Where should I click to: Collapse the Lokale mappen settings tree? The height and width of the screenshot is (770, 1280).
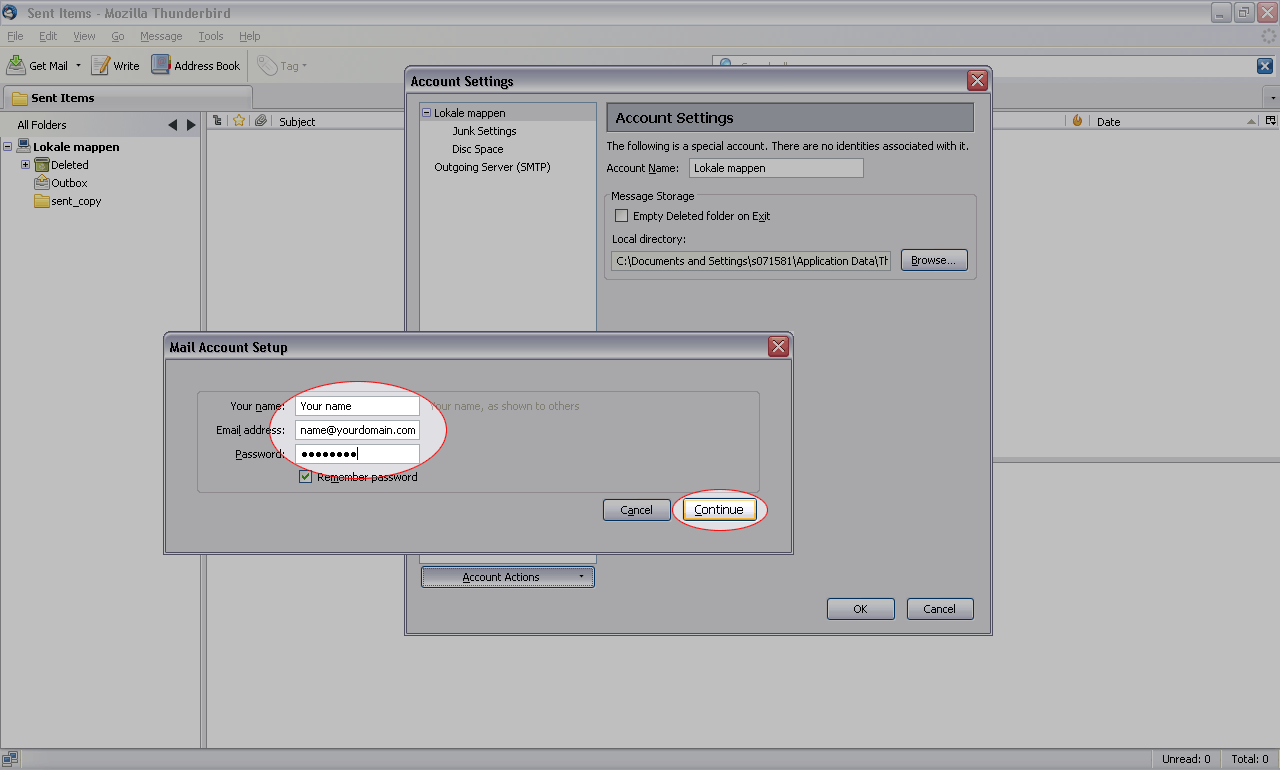coord(426,113)
